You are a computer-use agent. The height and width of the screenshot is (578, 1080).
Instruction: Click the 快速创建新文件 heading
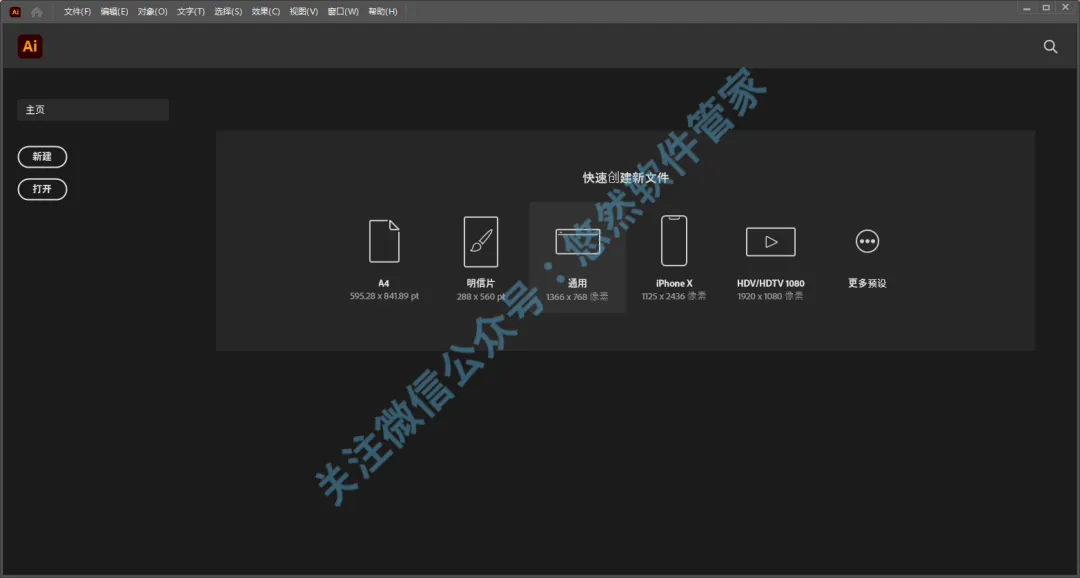[625, 178]
